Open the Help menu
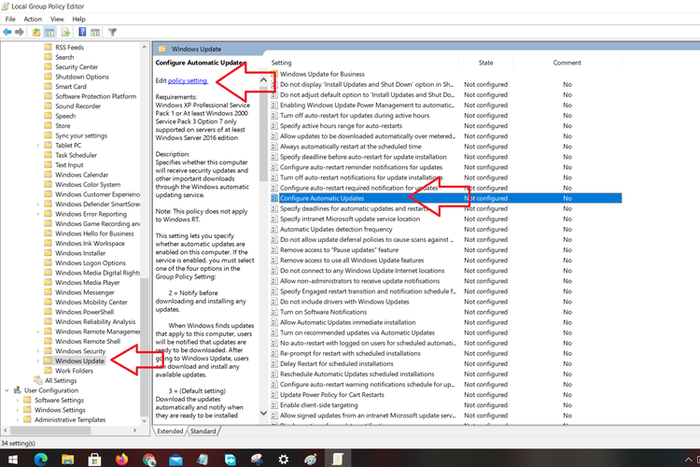 pyautogui.click(x=79, y=19)
